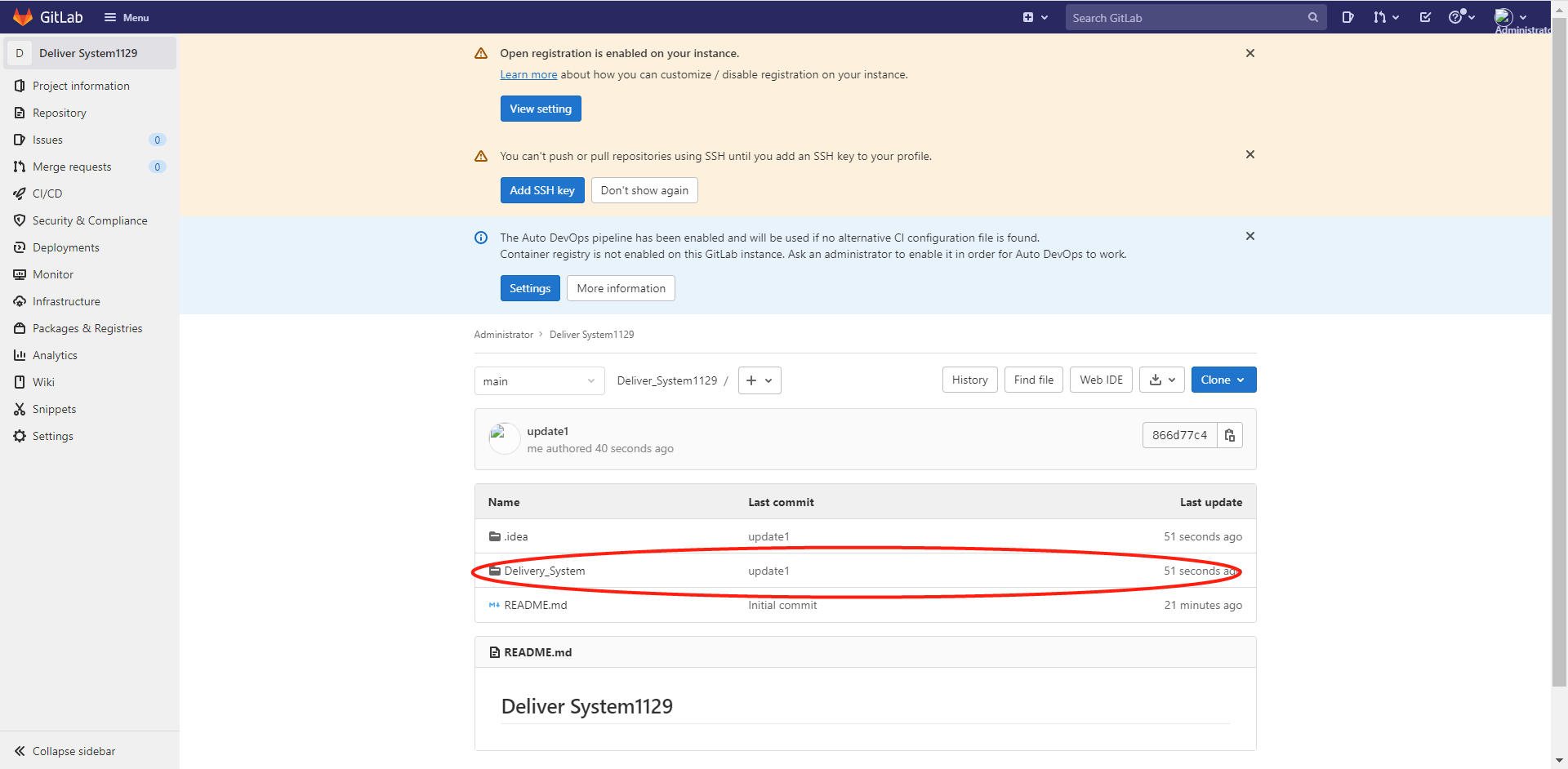1568x769 pixels.
Task: Open the Initial commit message link
Action: (782, 605)
